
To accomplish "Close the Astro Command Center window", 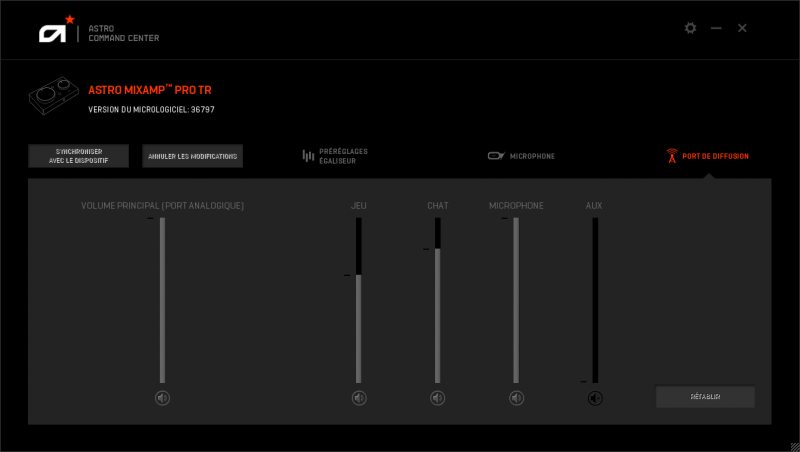I will [742, 28].
